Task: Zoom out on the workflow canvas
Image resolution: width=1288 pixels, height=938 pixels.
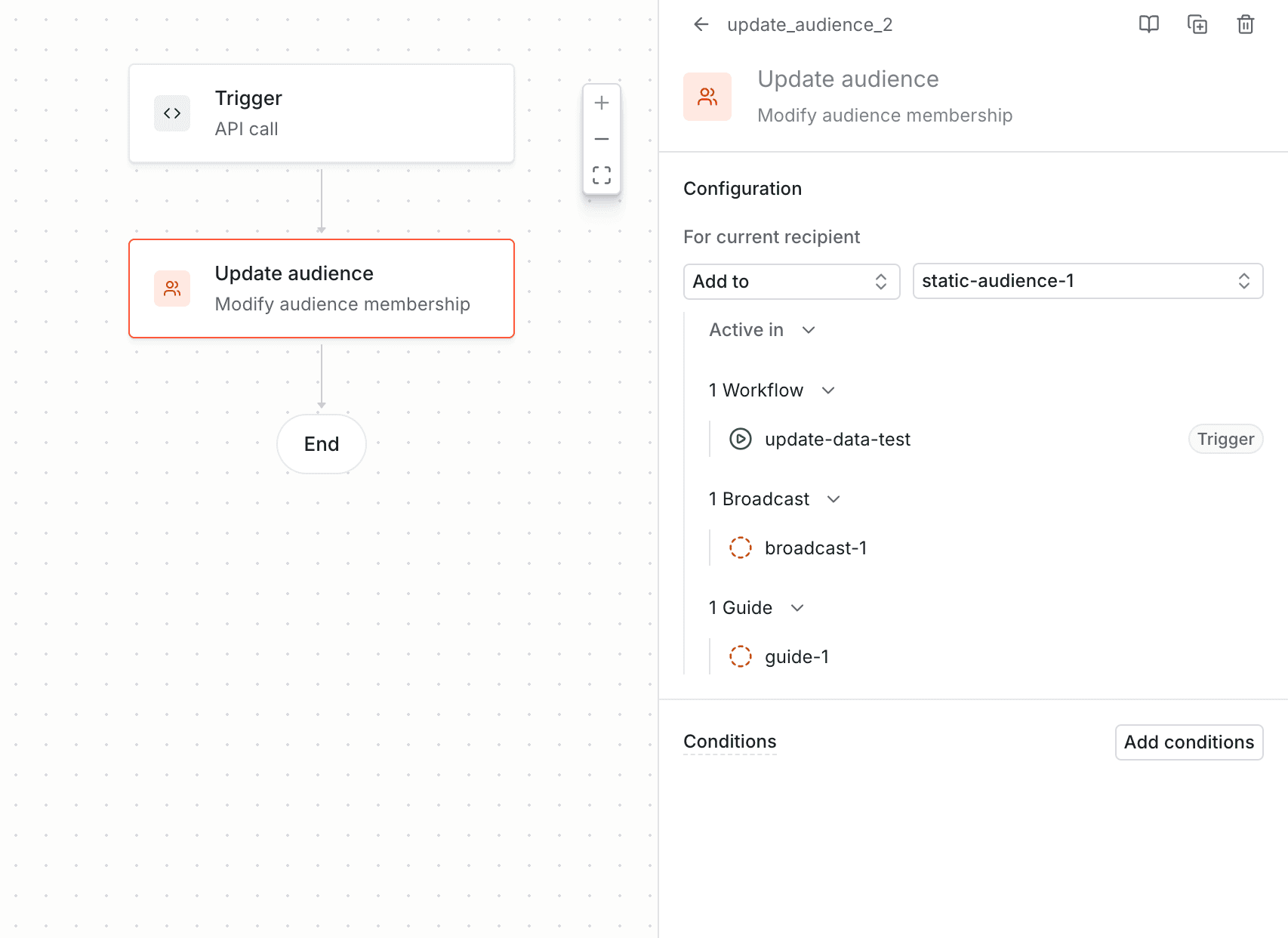Action: (x=601, y=139)
